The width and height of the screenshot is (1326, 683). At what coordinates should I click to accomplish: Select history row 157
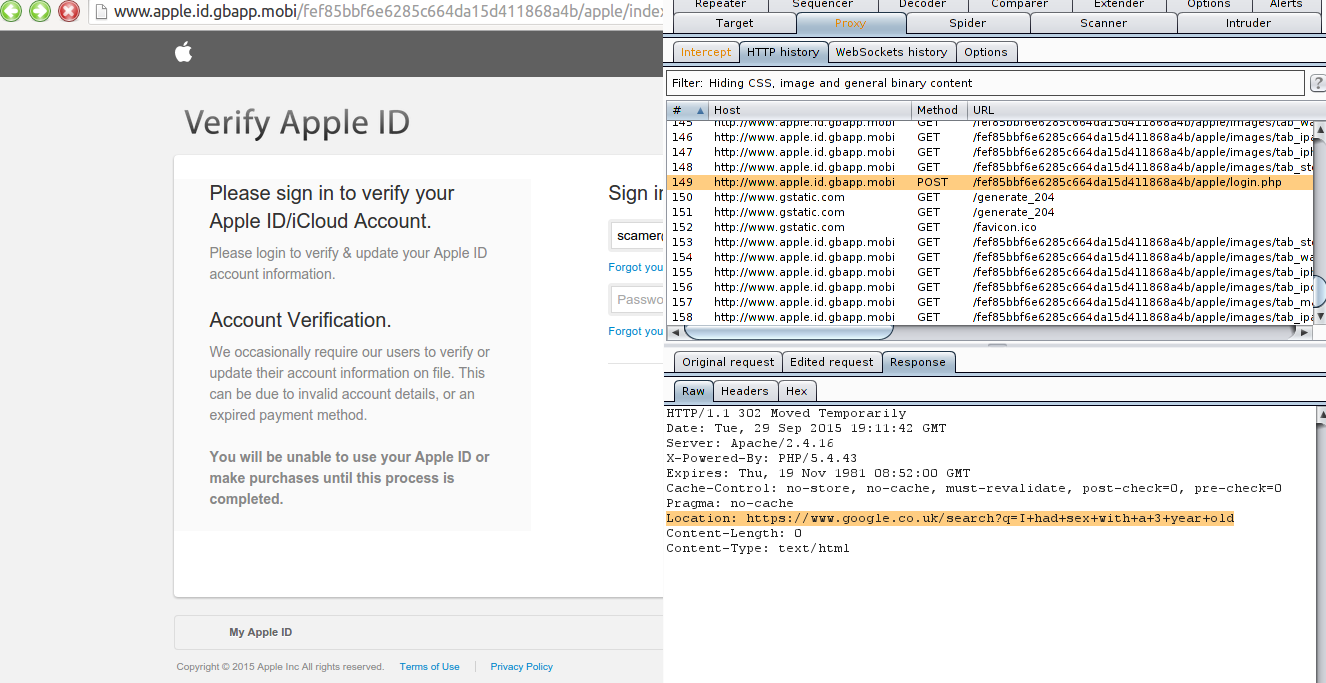pos(990,302)
